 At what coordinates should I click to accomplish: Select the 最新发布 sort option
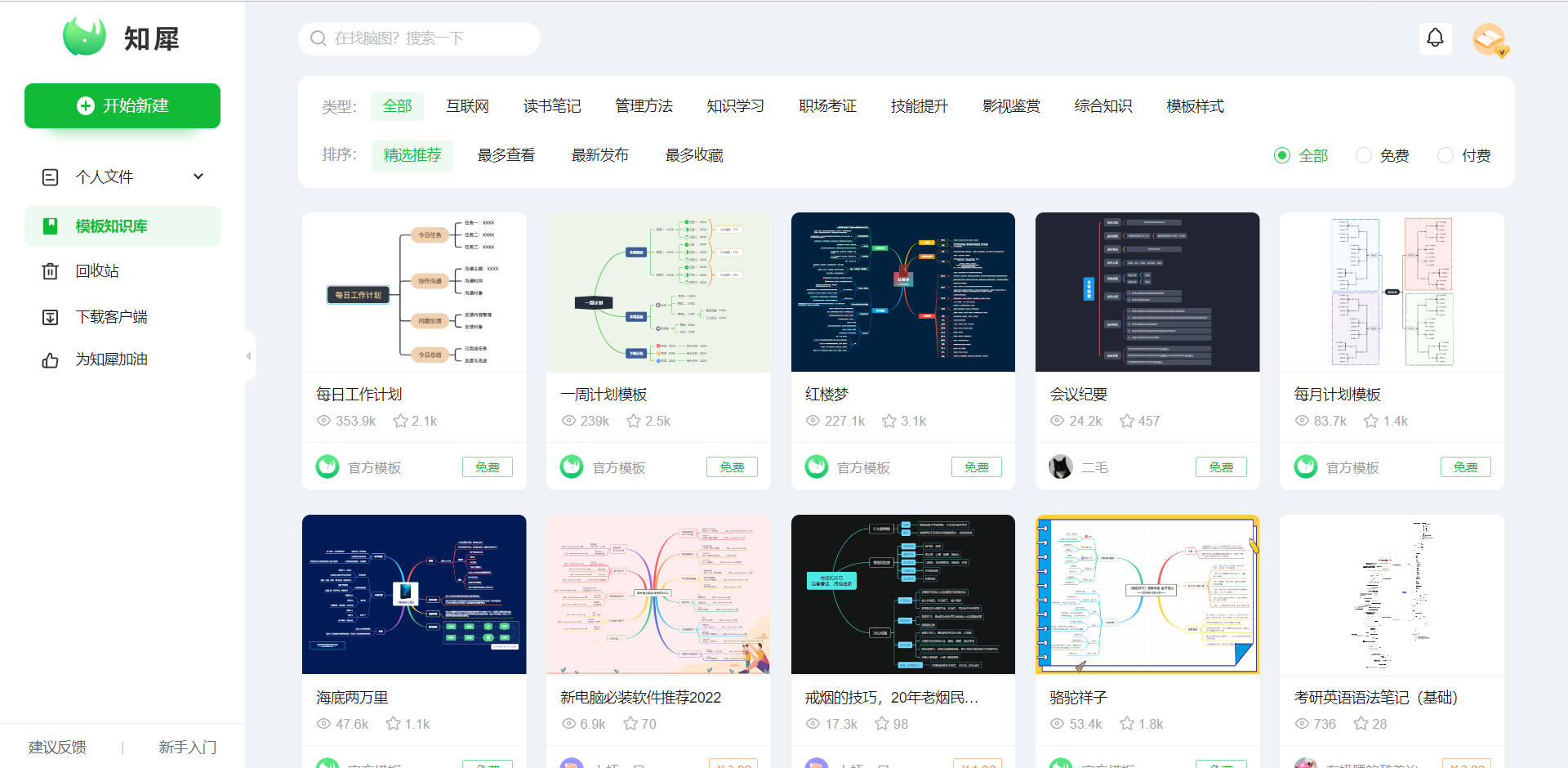600,155
